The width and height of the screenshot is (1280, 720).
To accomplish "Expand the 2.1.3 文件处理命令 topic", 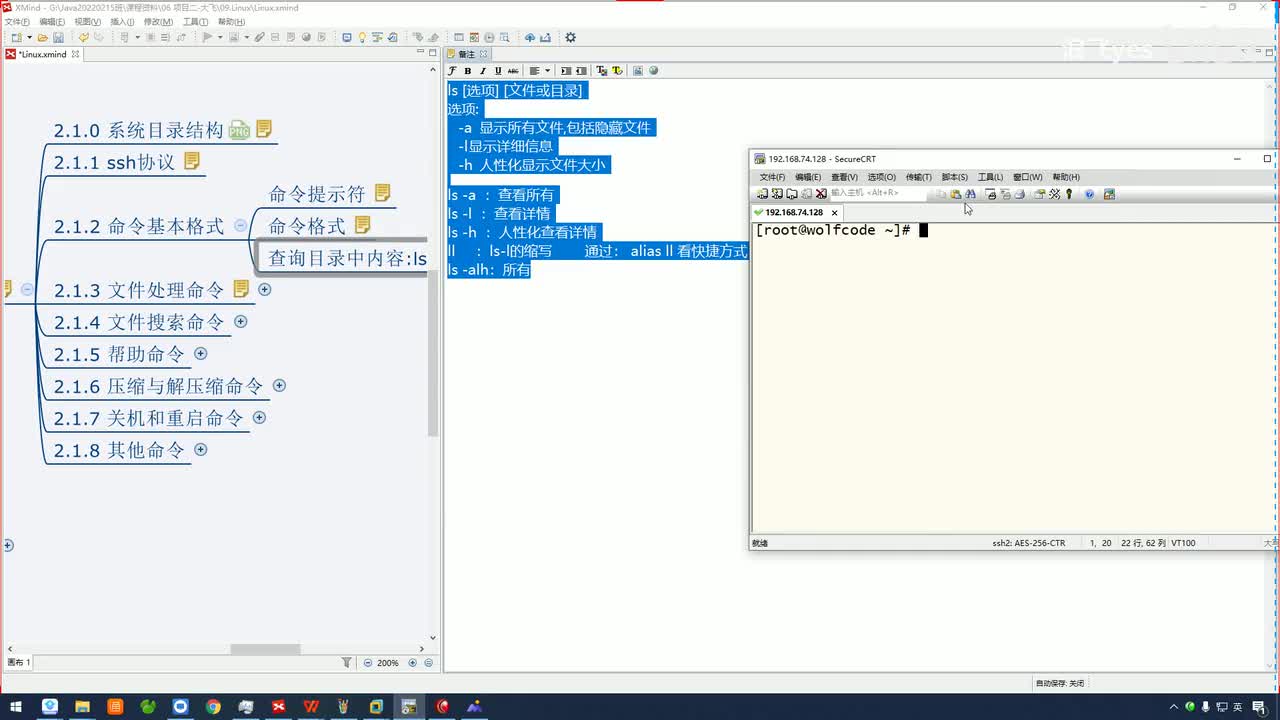I will pos(265,289).
